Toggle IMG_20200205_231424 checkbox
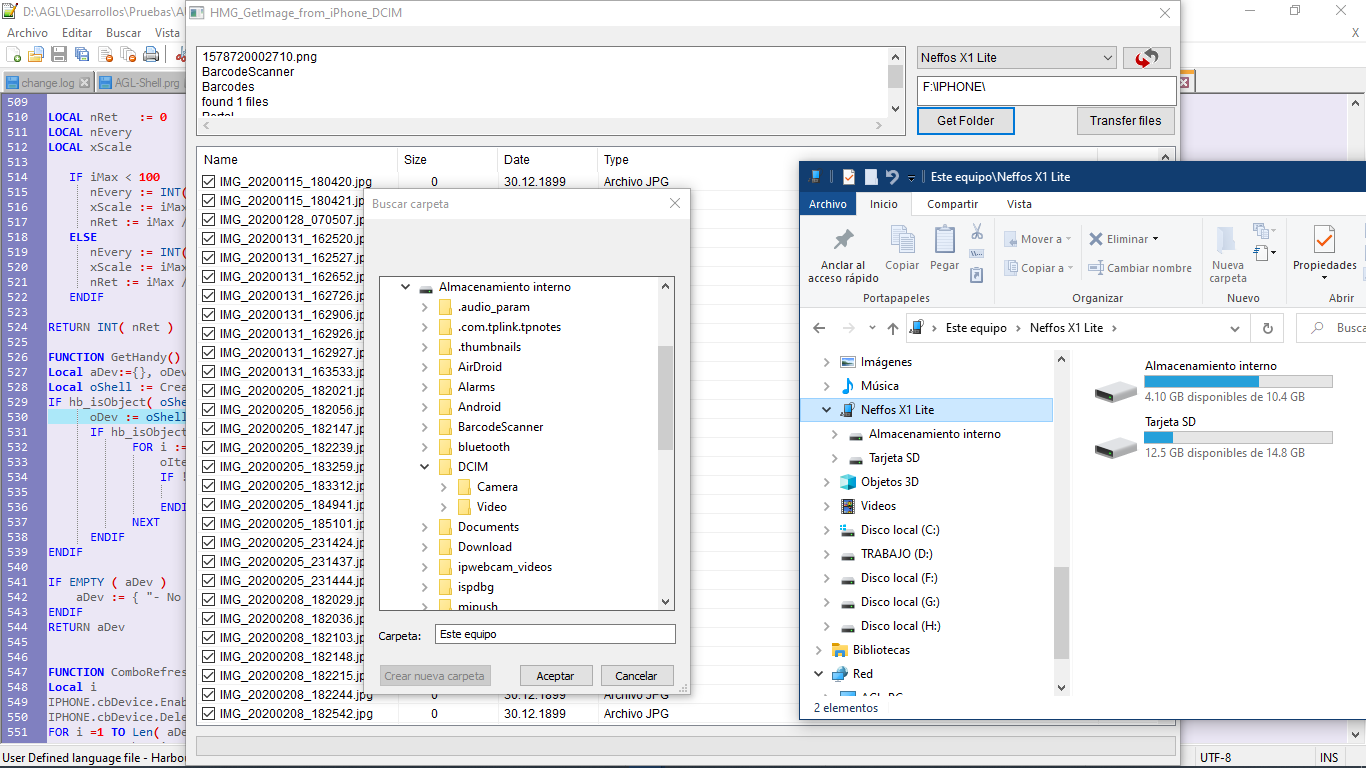The height and width of the screenshot is (768, 1366). pyautogui.click(x=209, y=543)
